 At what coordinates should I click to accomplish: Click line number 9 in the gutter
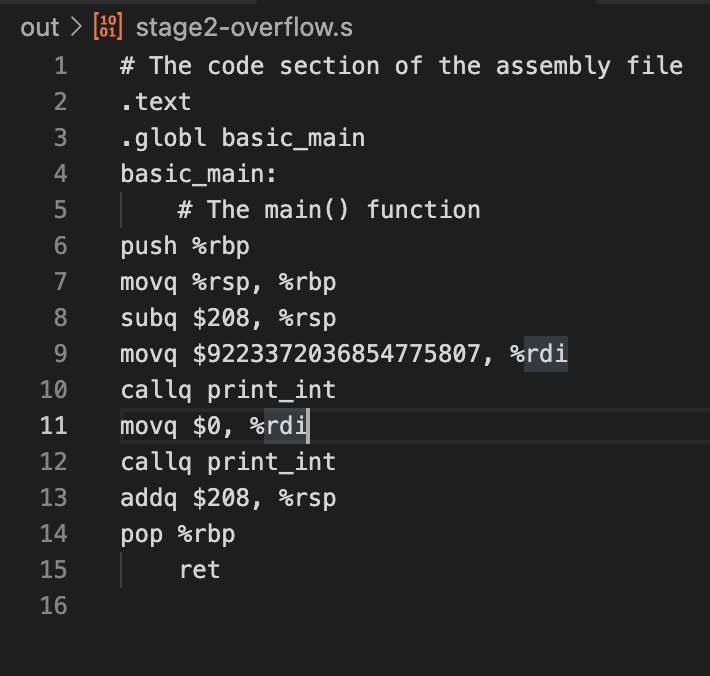pyautogui.click(x=60, y=354)
